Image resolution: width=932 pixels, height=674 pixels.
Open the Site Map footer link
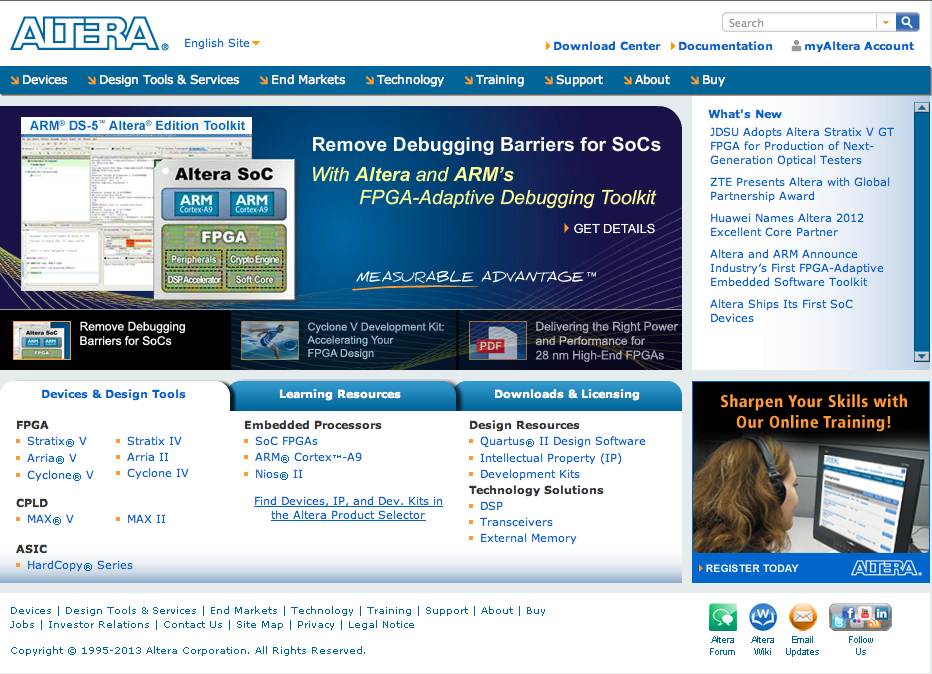(260, 625)
